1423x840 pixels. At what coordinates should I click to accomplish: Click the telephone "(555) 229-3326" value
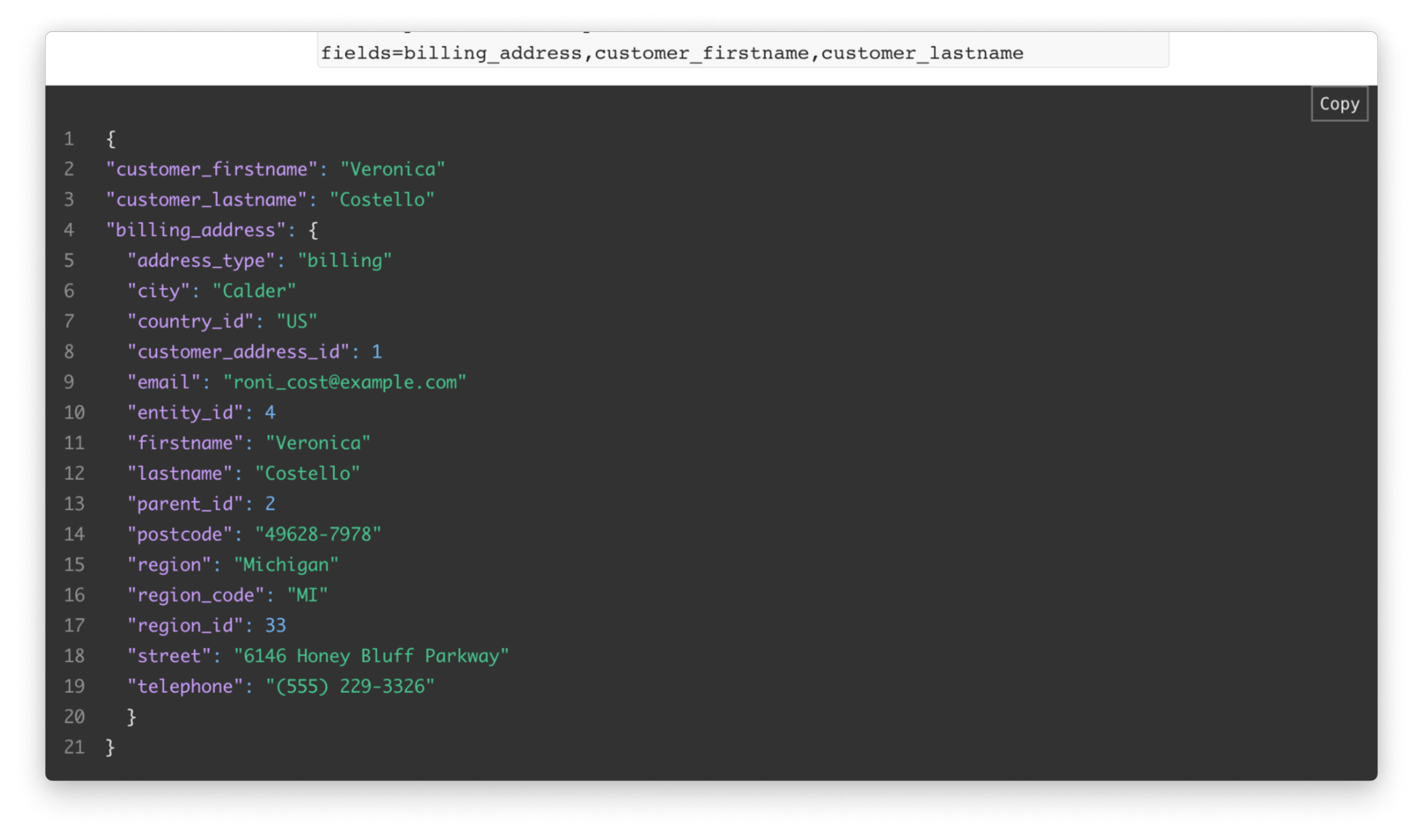pyautogui.click(x=350, y=687)
